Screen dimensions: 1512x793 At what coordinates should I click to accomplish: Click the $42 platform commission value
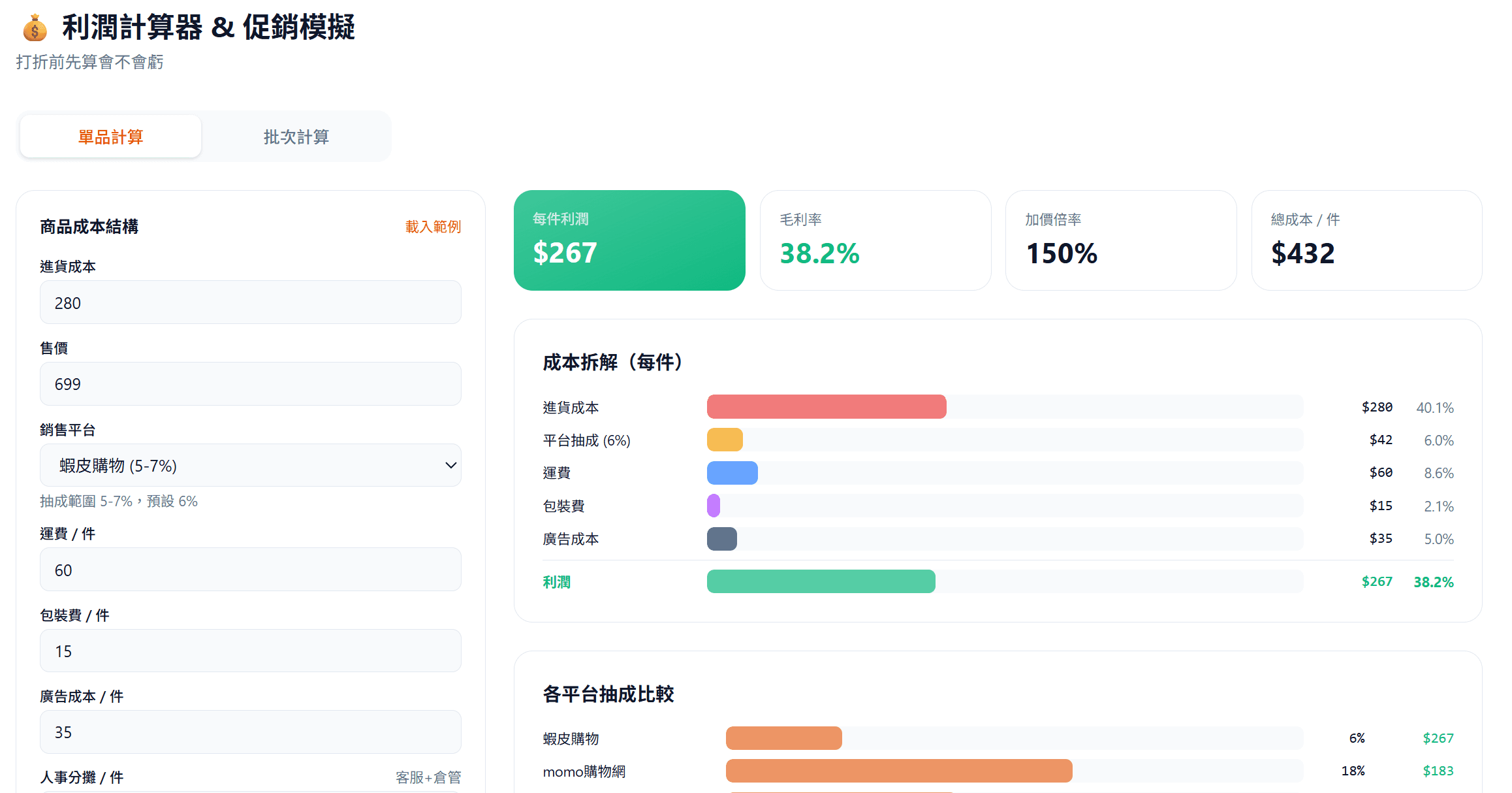click(x=1381, y=440)
